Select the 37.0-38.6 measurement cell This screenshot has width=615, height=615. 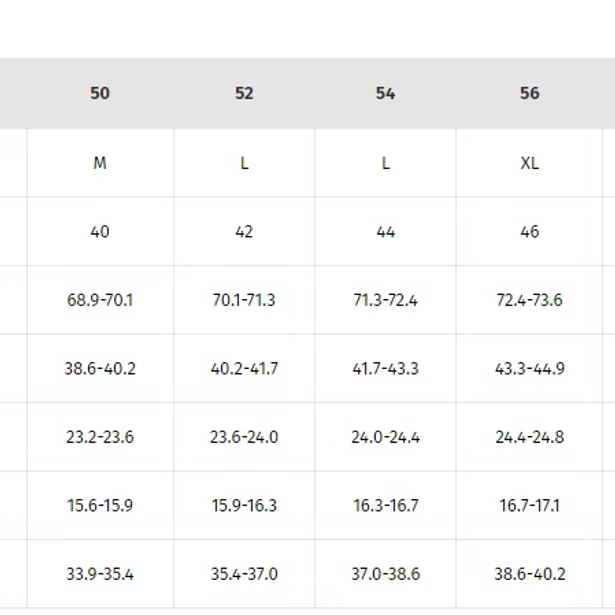click(385, 574)
